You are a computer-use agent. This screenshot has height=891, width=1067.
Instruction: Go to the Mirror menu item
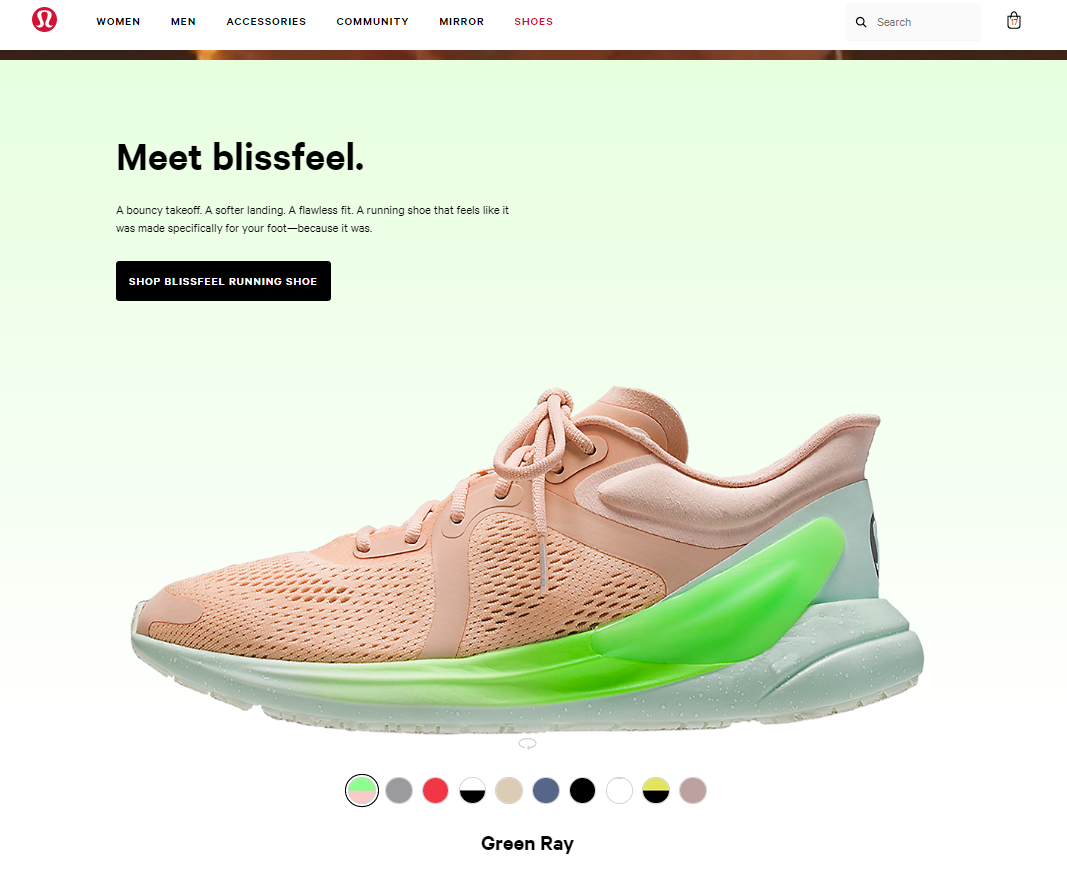point(461,22)
